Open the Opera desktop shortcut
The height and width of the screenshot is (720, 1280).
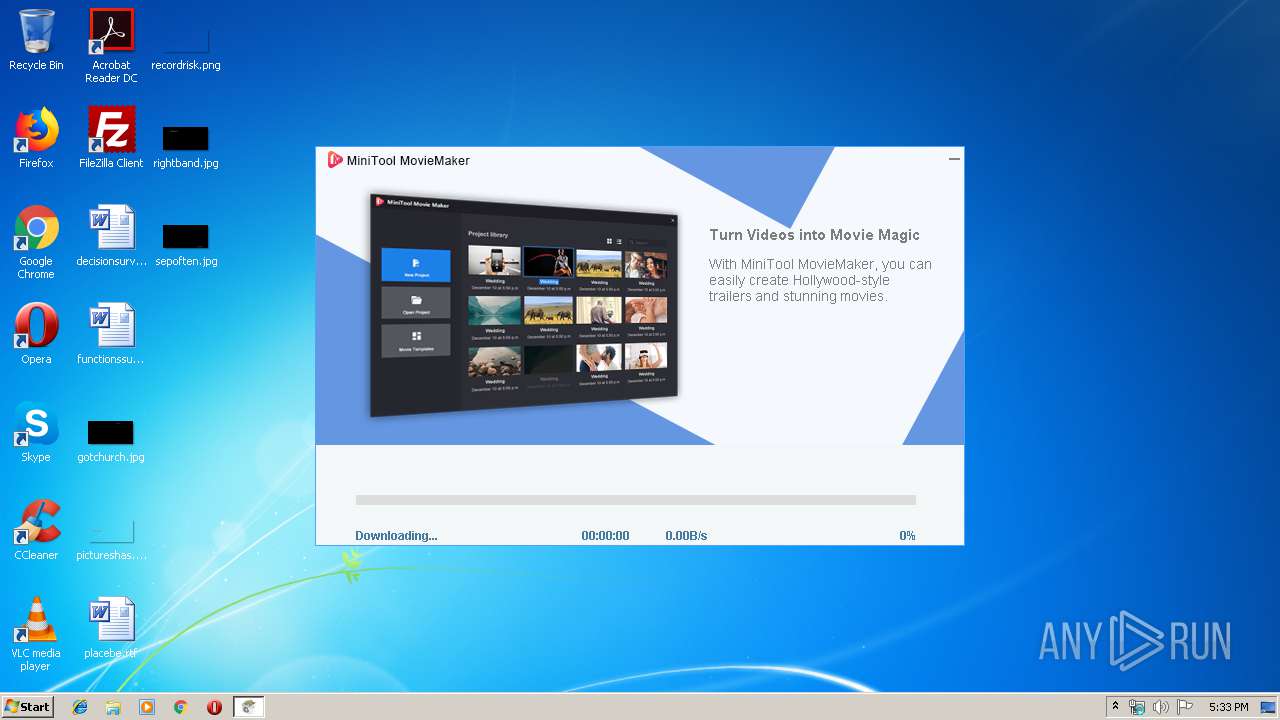[36, 334]
